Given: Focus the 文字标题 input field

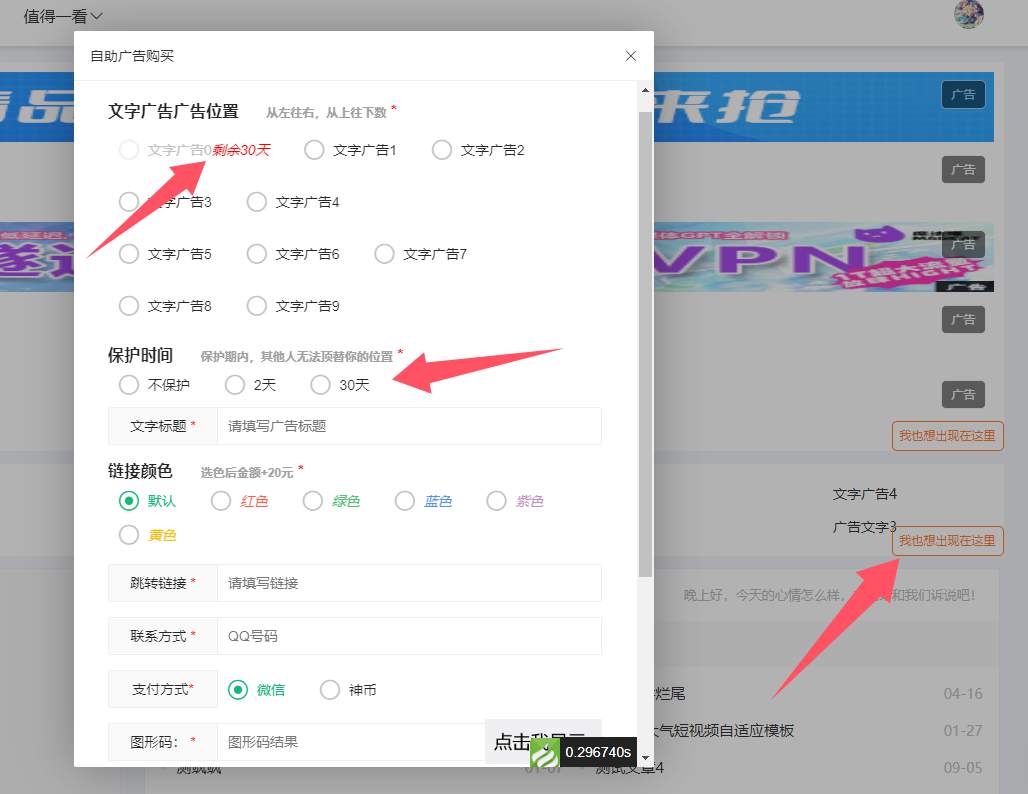Looking at the screenshot, I should click(x=409, y=426).
